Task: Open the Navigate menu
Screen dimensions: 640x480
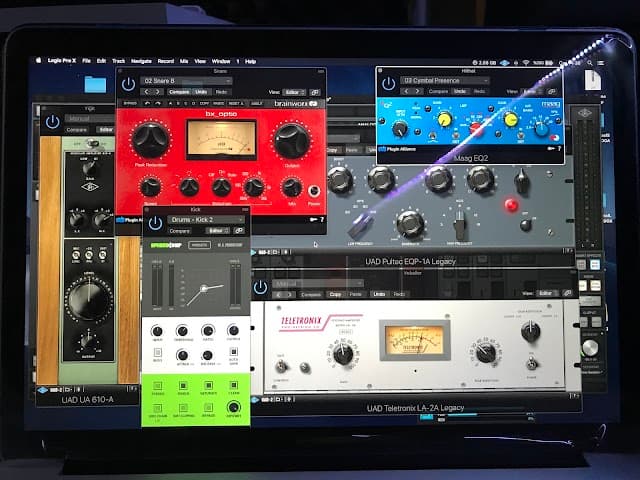Action: pyautogui.click(x=141, y=61)
